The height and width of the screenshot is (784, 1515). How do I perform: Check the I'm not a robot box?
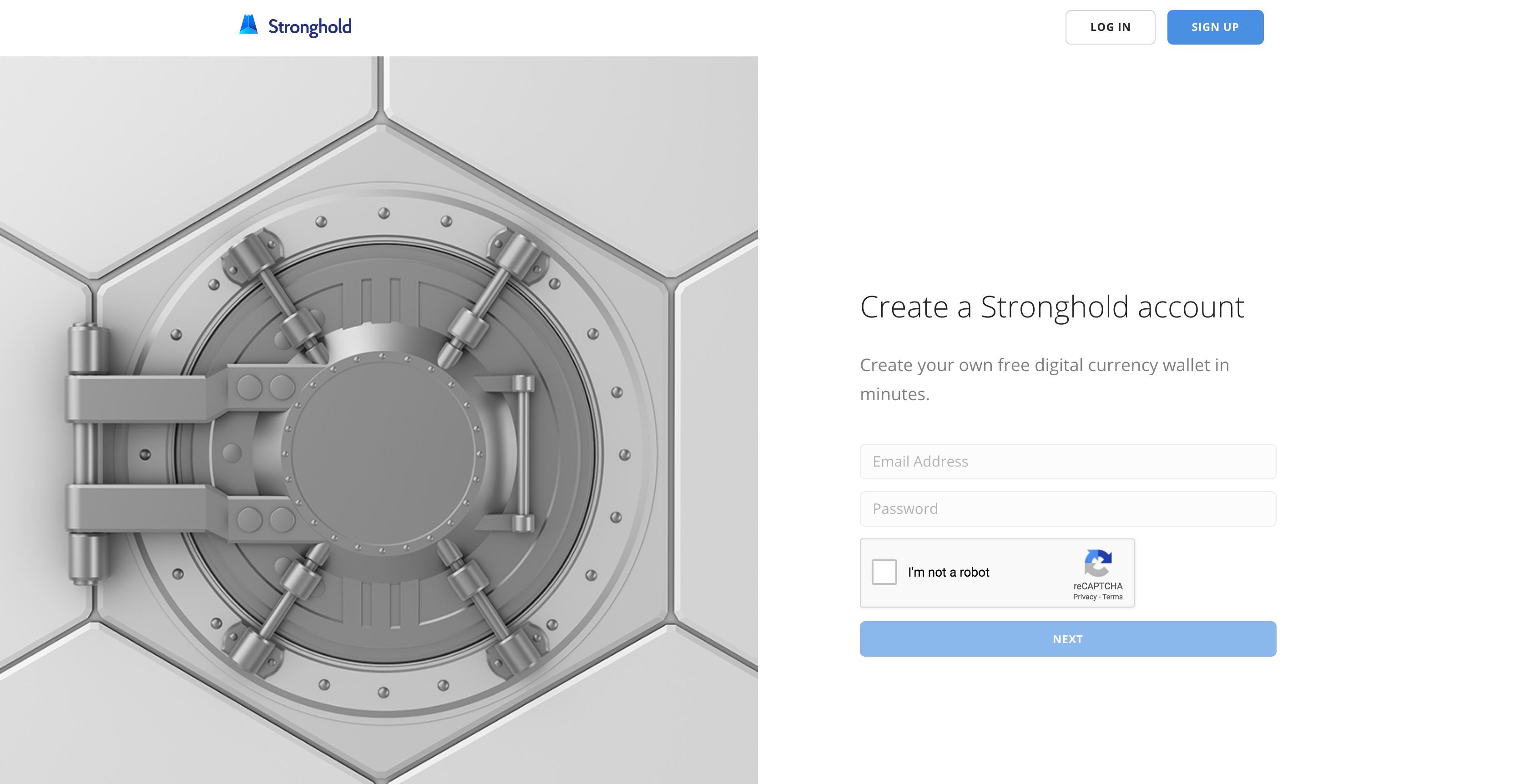884,572
